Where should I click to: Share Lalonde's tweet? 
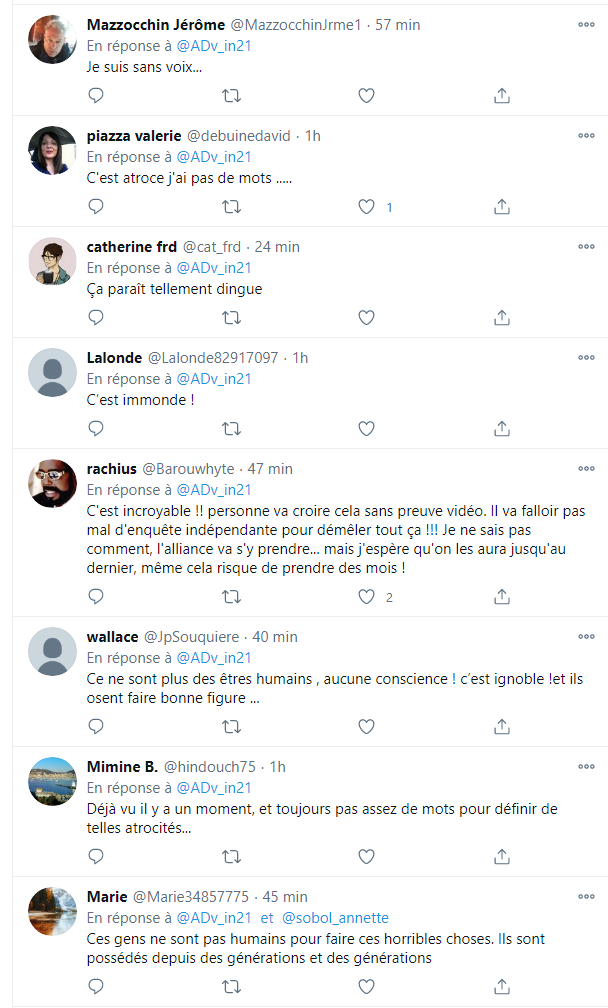pyautogui.click(x=502, y=429)
